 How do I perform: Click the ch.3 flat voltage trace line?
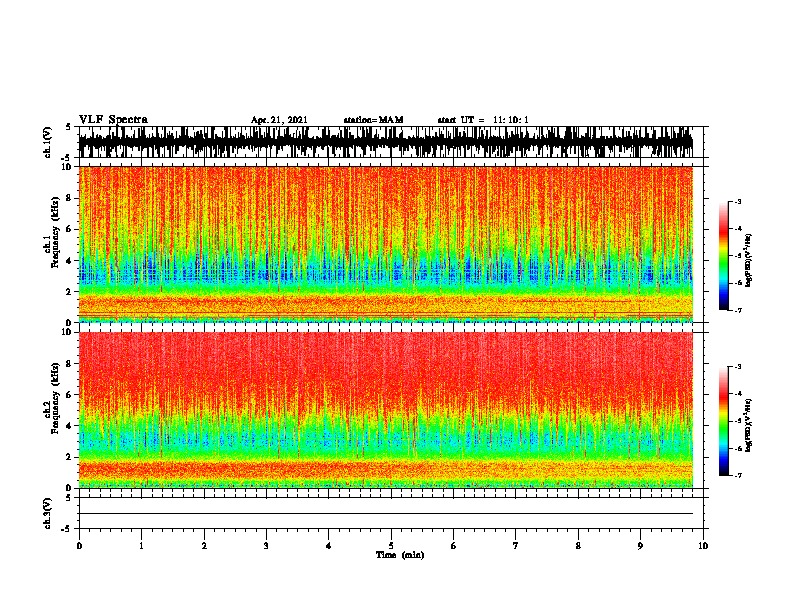pos(386,514)
